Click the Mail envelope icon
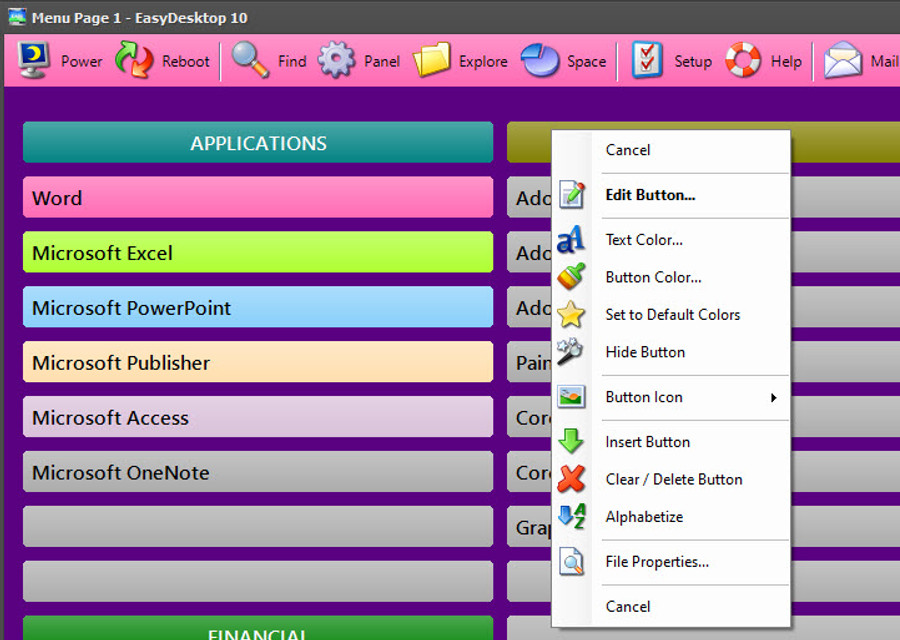The image size is (900, 640). 843,60
